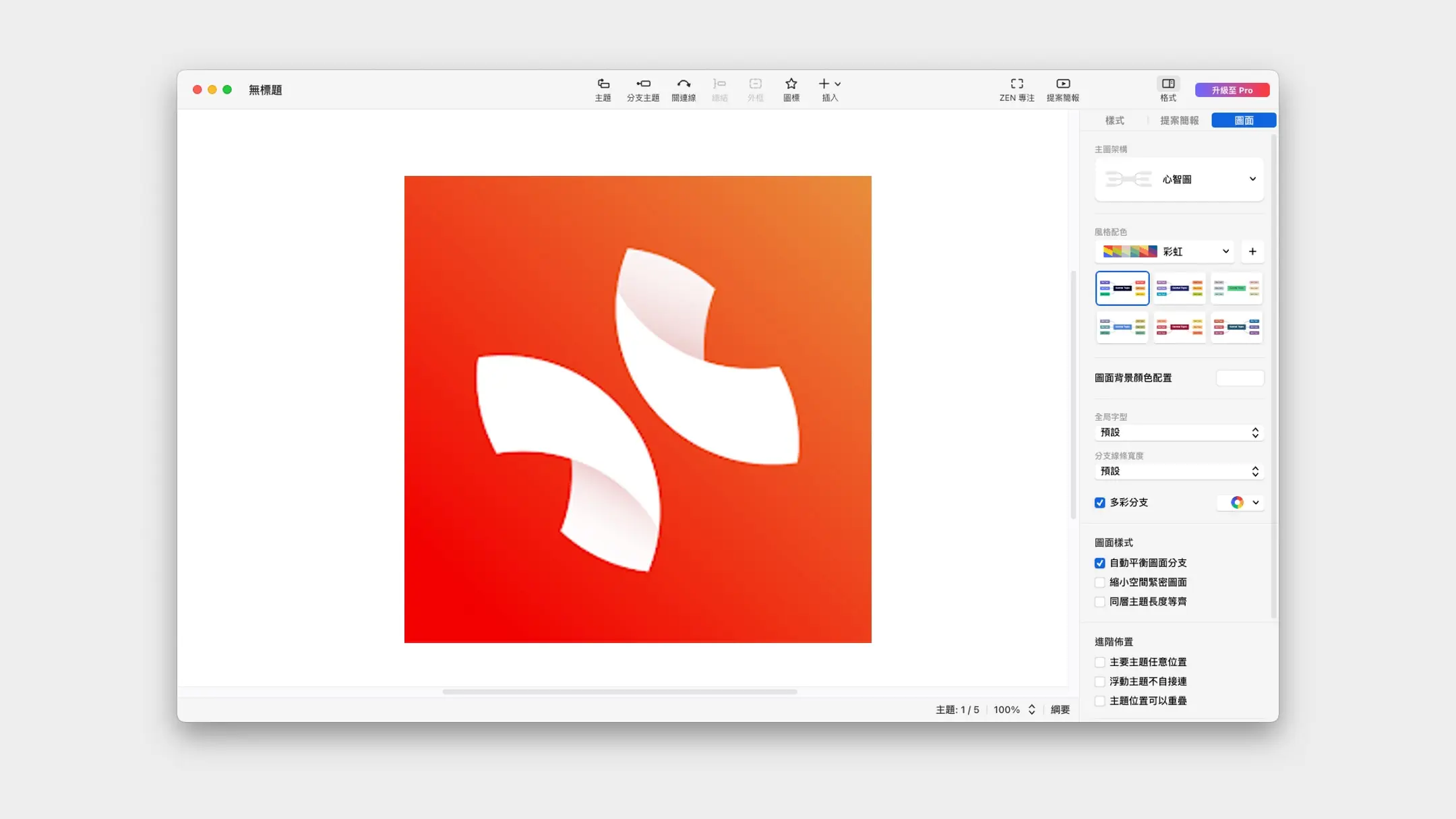Enable 浮動主題不自接連 checkbox

(1100, 681)
